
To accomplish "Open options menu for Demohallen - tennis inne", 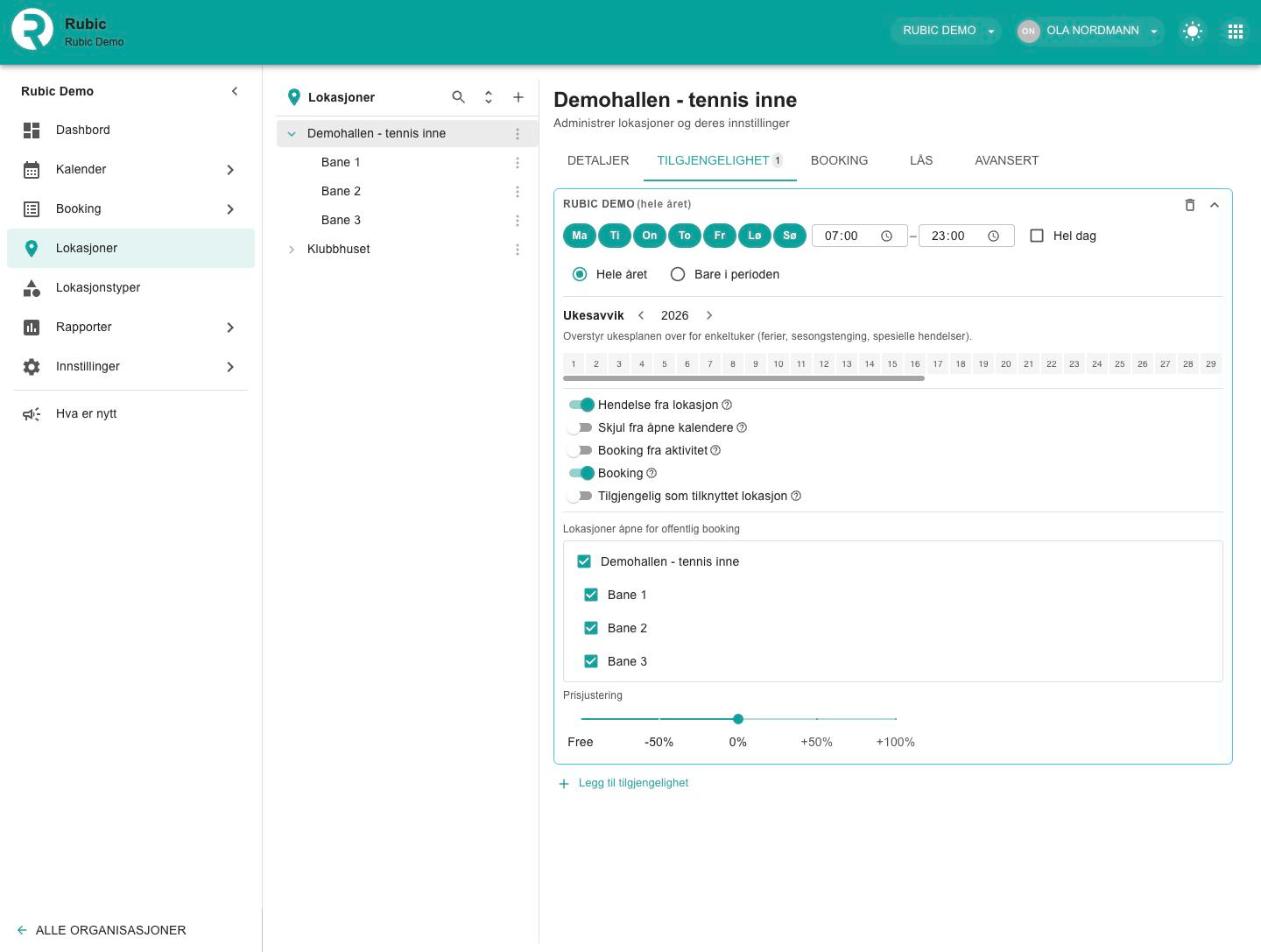I will coord(517,134).
